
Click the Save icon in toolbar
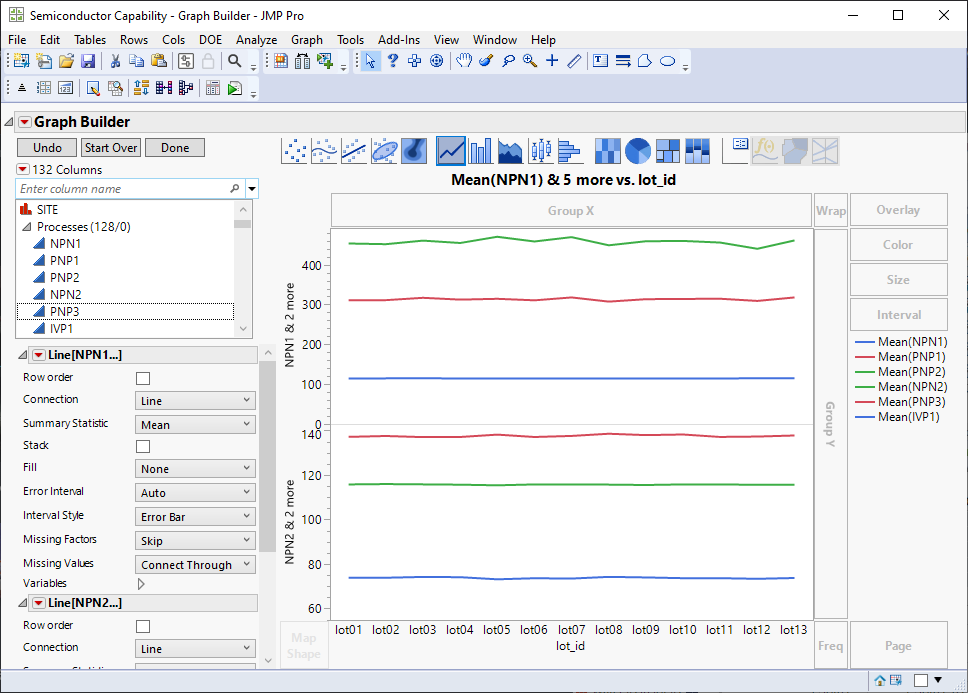point(88,61)
